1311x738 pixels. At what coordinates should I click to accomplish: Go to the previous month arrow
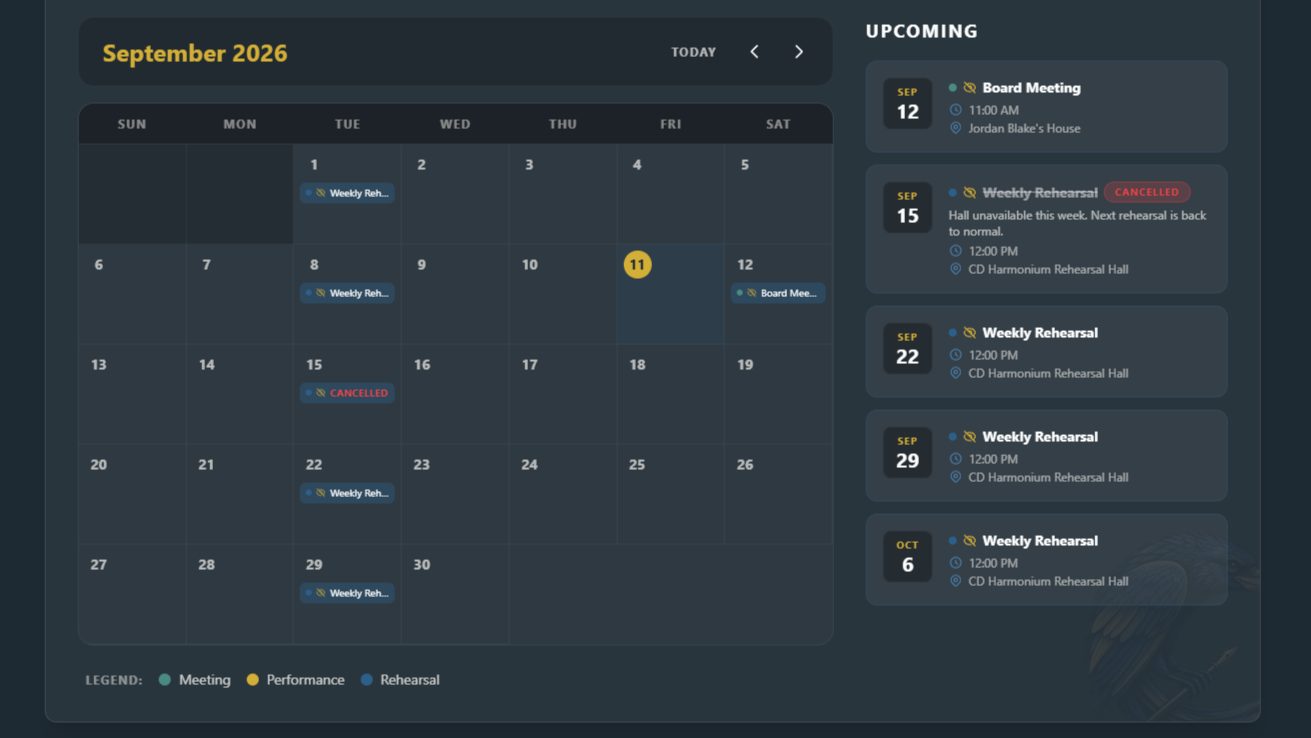pos(754,52)
